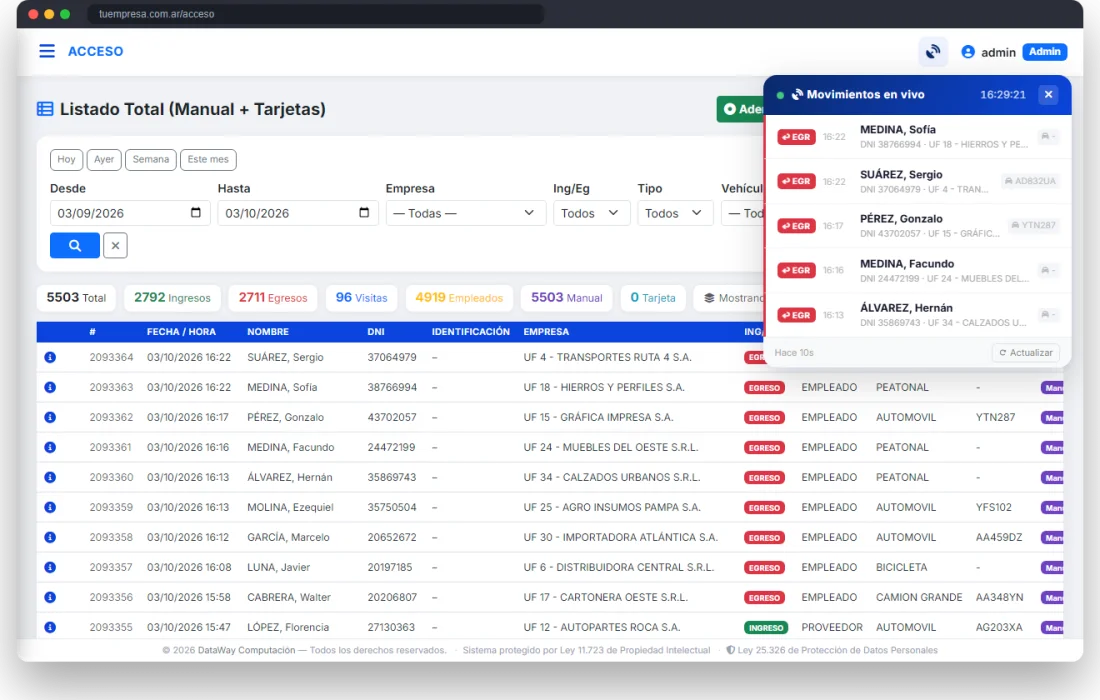The image size is (1100, 700).
Task: Open the Tipo filter dropdown
Action: point(675,213)
